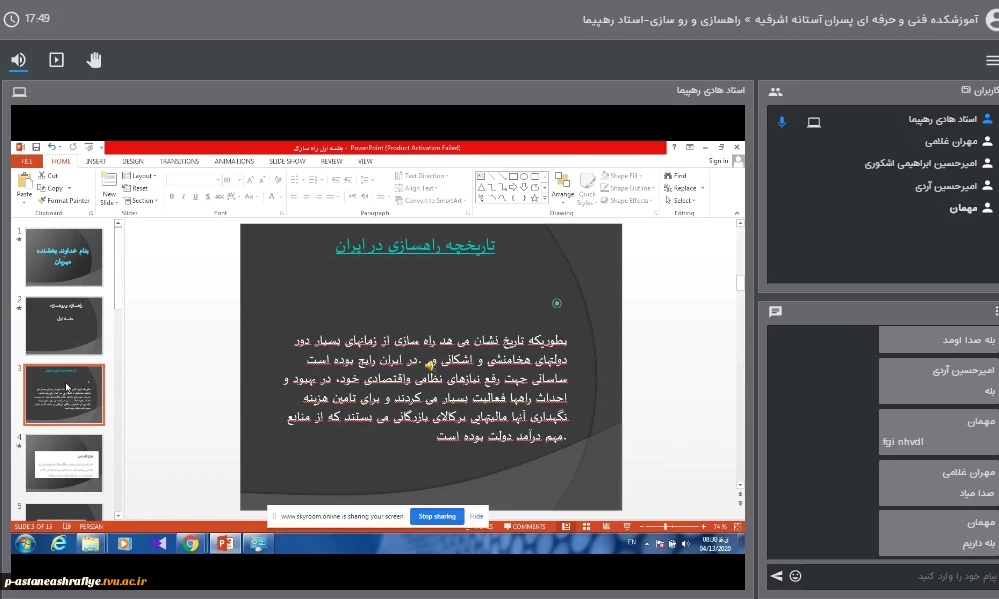This screenshot has width=999, height=599.
Task: Switch to the DESIGN ribbon tab
Action: click(x=133, y=161)
